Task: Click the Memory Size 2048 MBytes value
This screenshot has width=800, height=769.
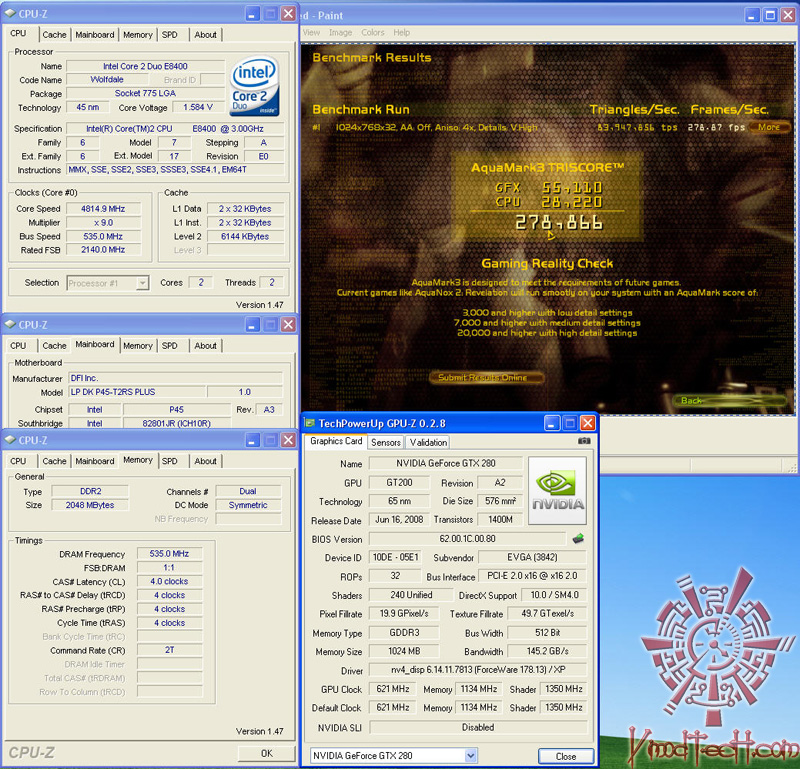Action: (90, 505)
